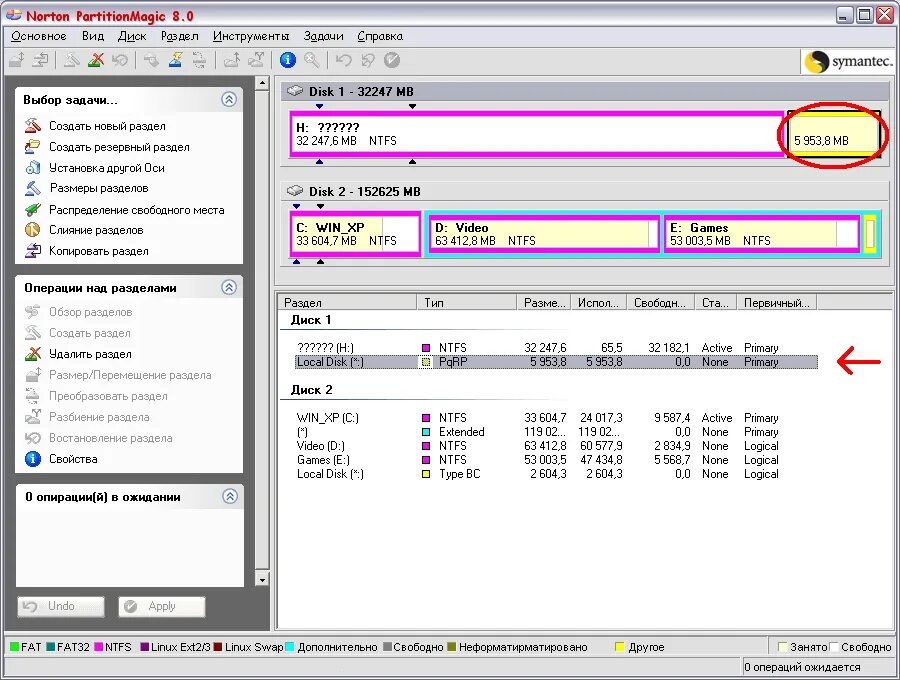Click the Check for errors magnifier toolbar icon
The width and height of the screenshot is (900, 680).
click(312, 60)
